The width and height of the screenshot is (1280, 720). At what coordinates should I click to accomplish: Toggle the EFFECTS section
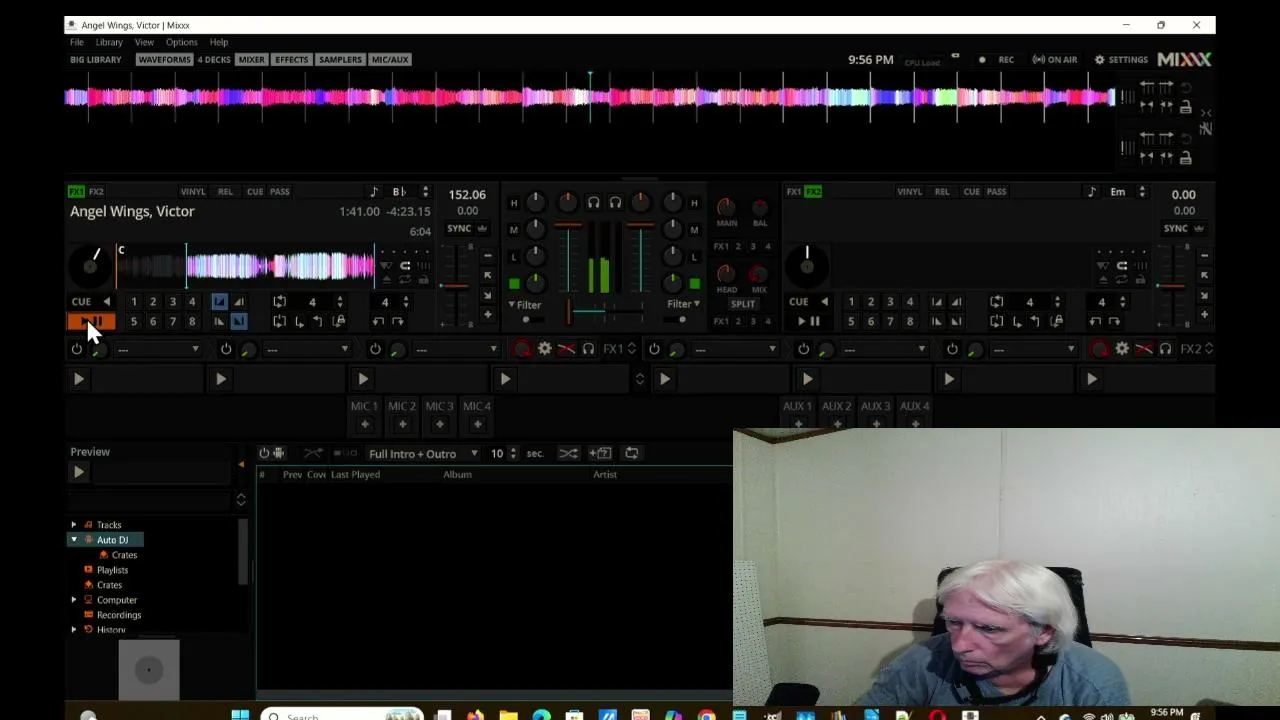pyautogui.click(x=292, y=60)
